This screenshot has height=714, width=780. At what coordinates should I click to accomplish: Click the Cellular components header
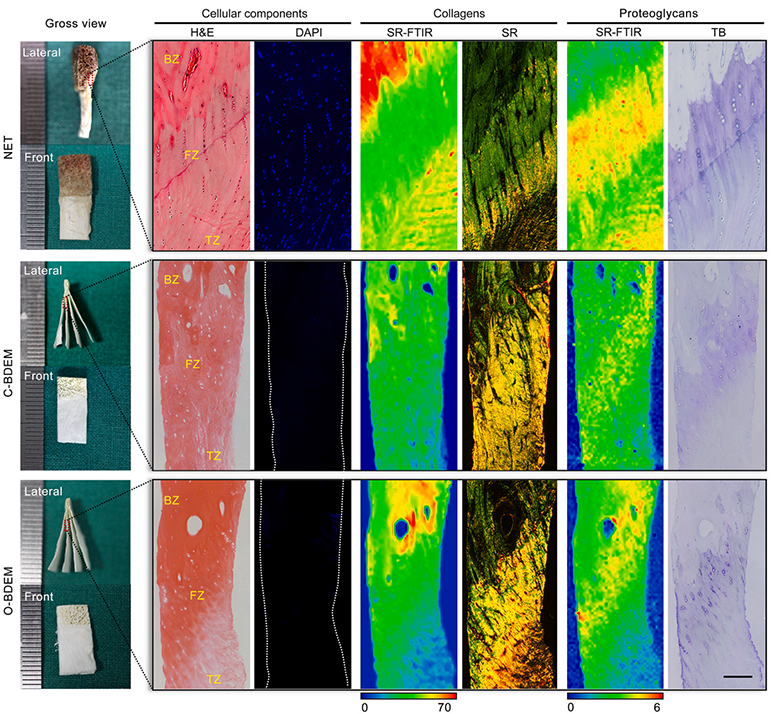251,12
